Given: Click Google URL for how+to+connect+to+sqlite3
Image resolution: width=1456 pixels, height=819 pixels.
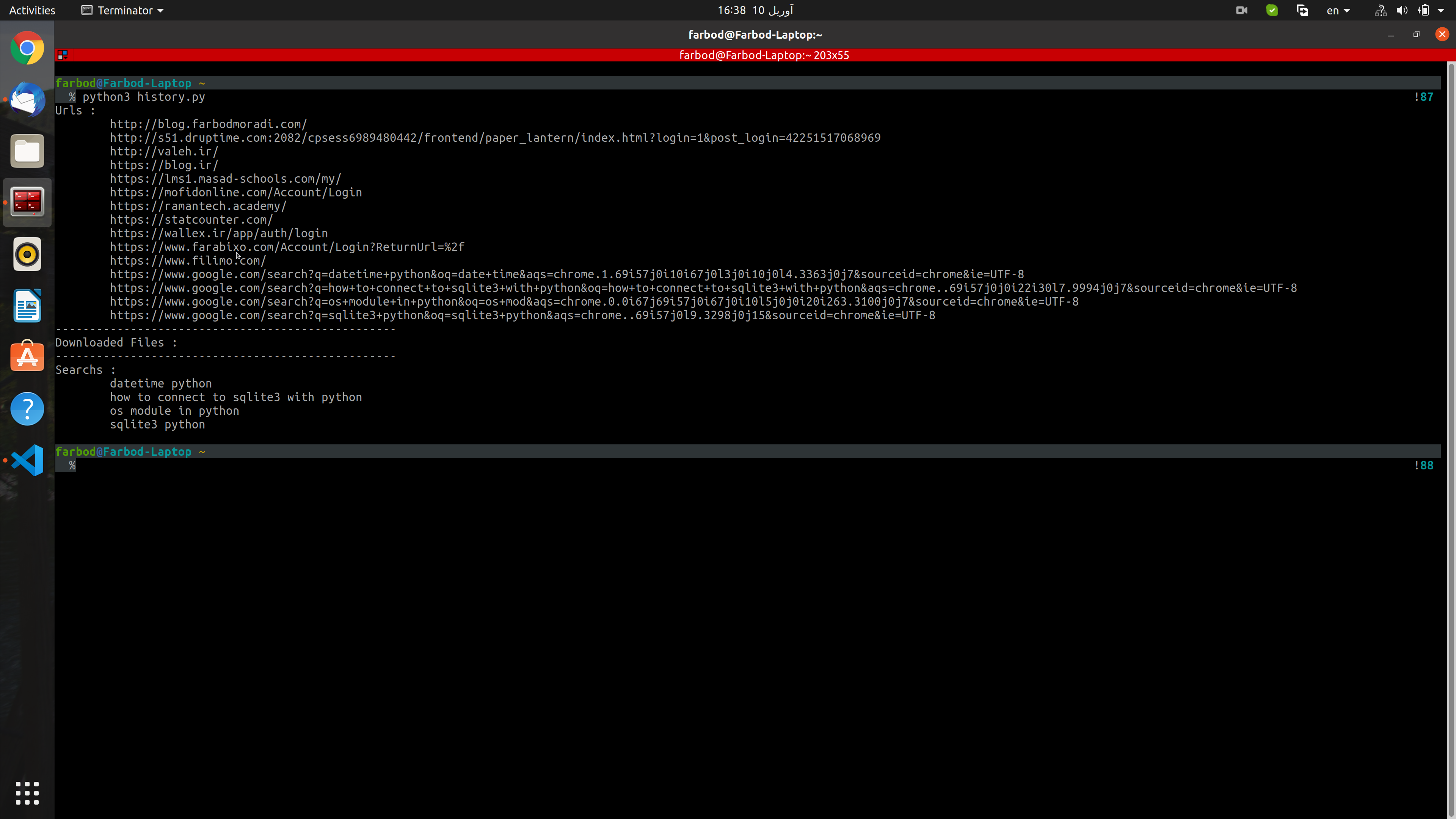Looking at the screenshot, I should coord(703,288).
